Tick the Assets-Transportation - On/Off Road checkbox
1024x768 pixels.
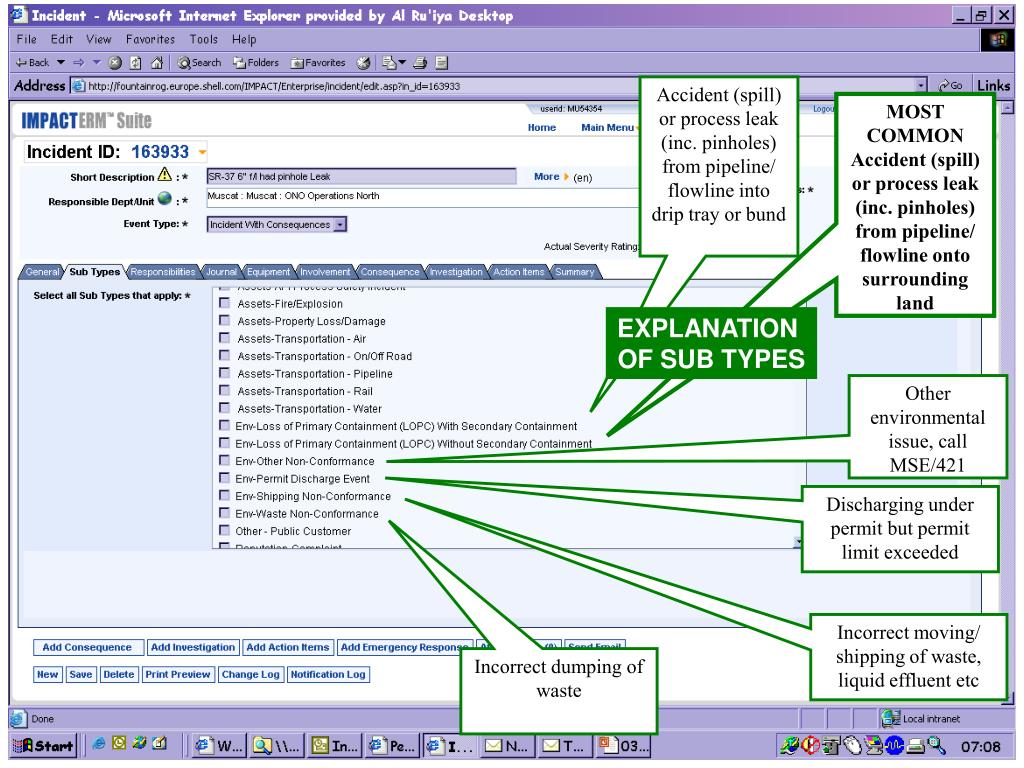pyautogui.click(x=225, y=355)
